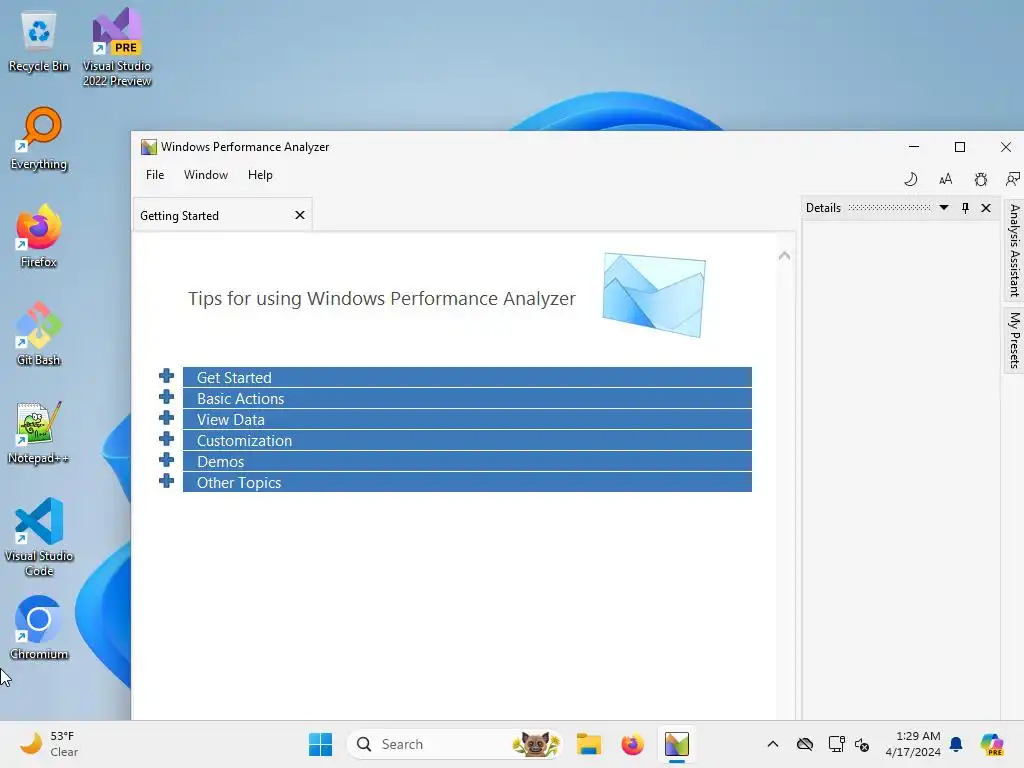The height and width of the screenshot is (768, 1024).
Task: Open the My Presets side tab
Action: (x=1014, y=340)
